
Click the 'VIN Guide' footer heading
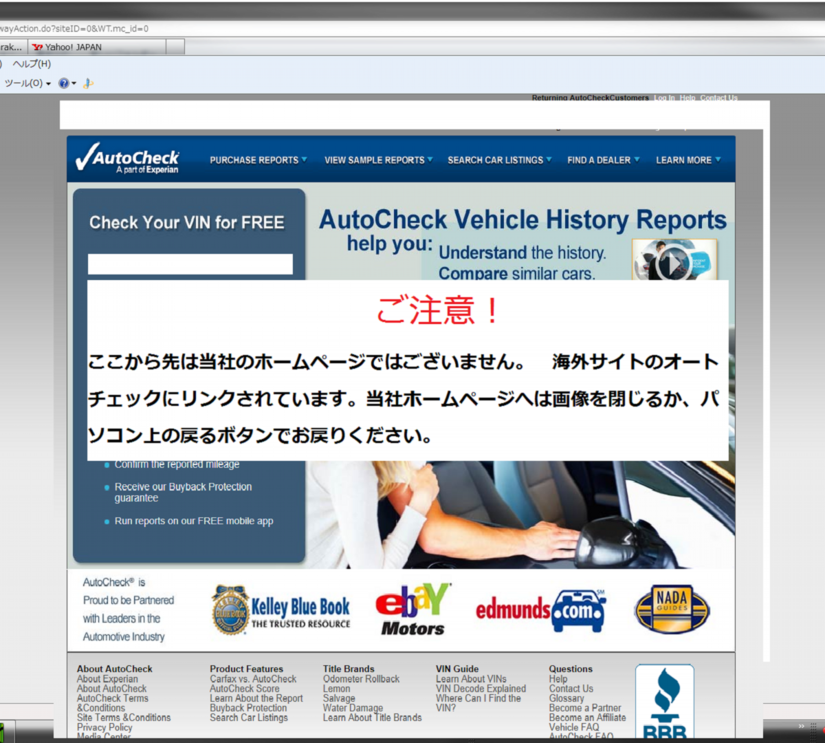(457, 669)
